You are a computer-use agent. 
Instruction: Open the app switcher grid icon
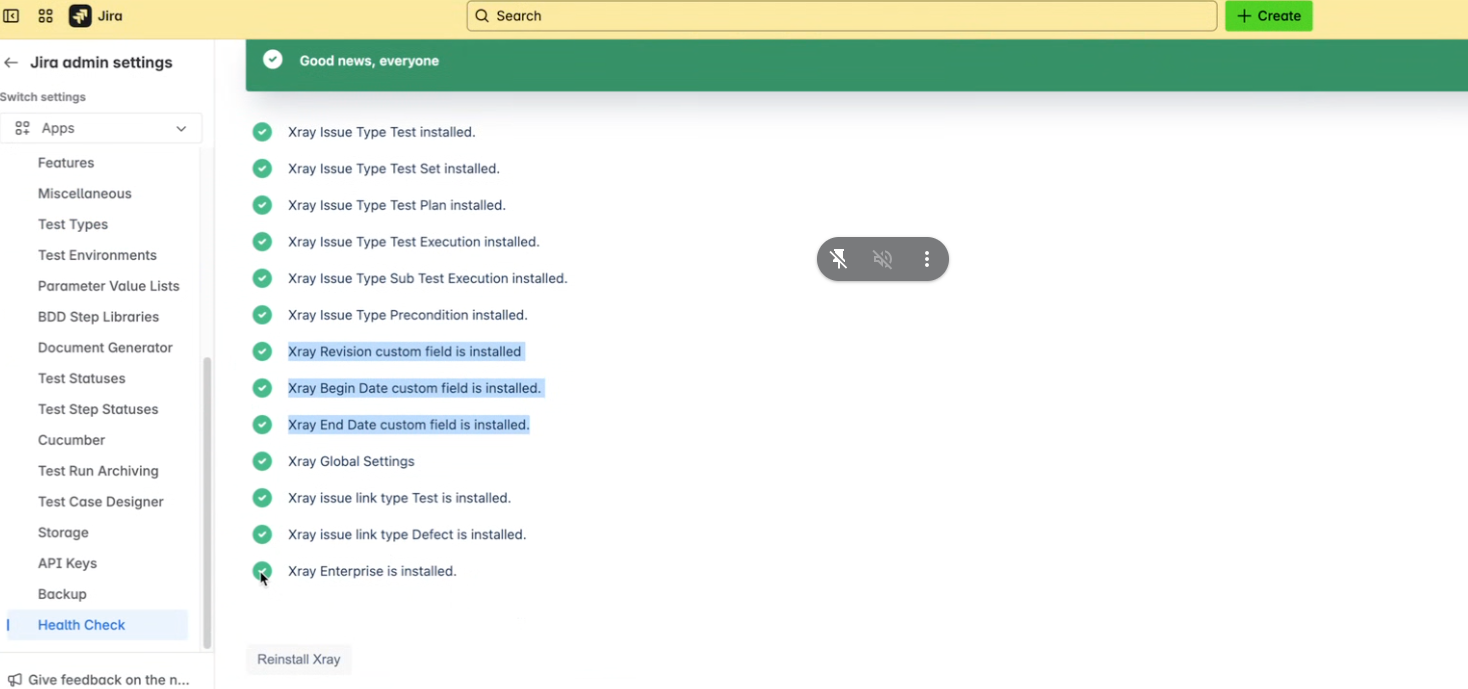point(45,16)
